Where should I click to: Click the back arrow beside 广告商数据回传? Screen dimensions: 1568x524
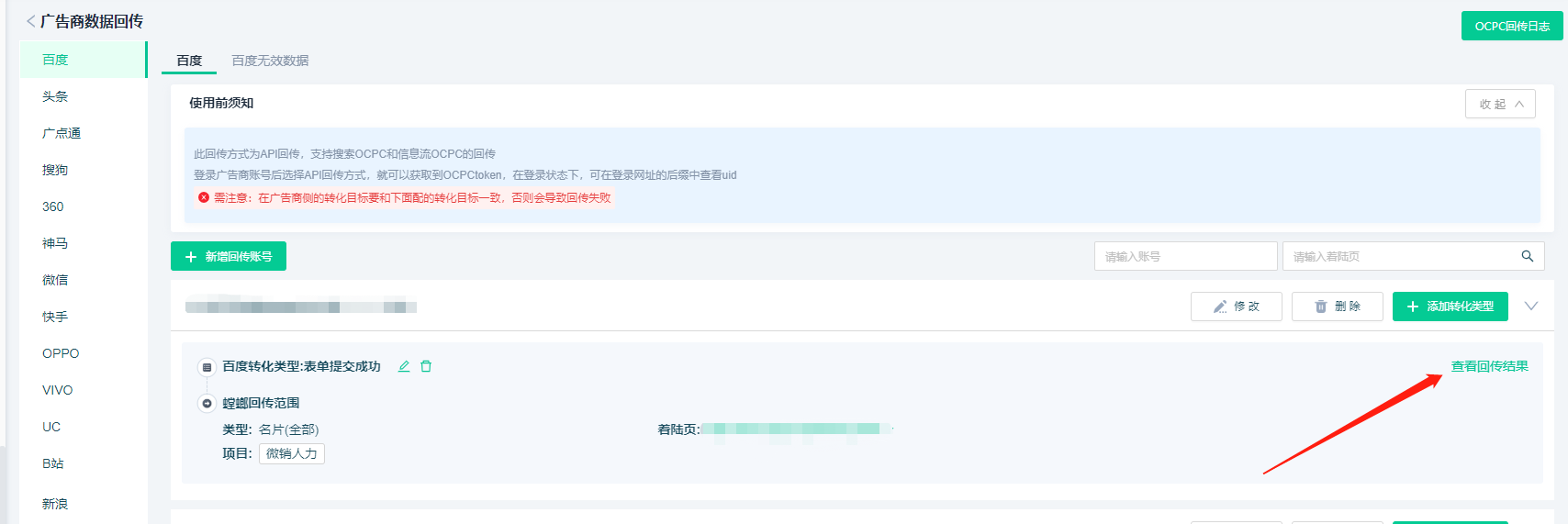click(x=30, y=21)
